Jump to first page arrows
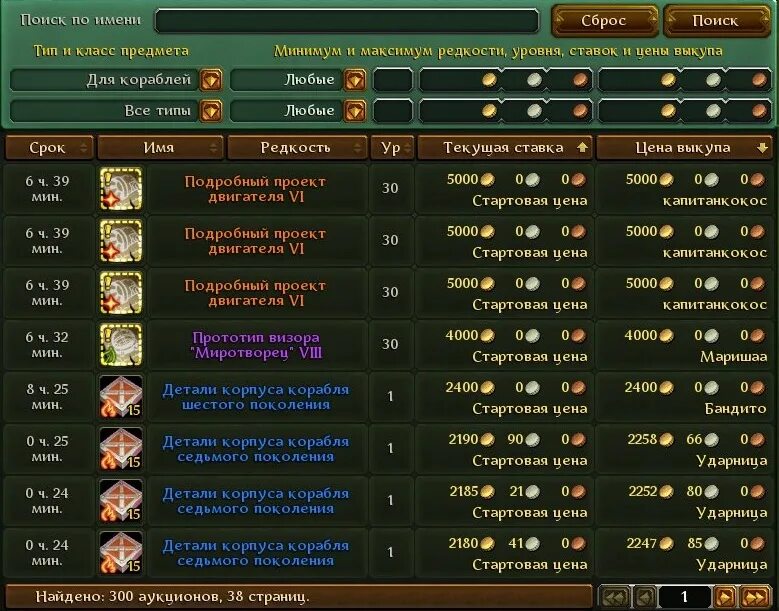779x611 pixels. [x=615, y=596]
